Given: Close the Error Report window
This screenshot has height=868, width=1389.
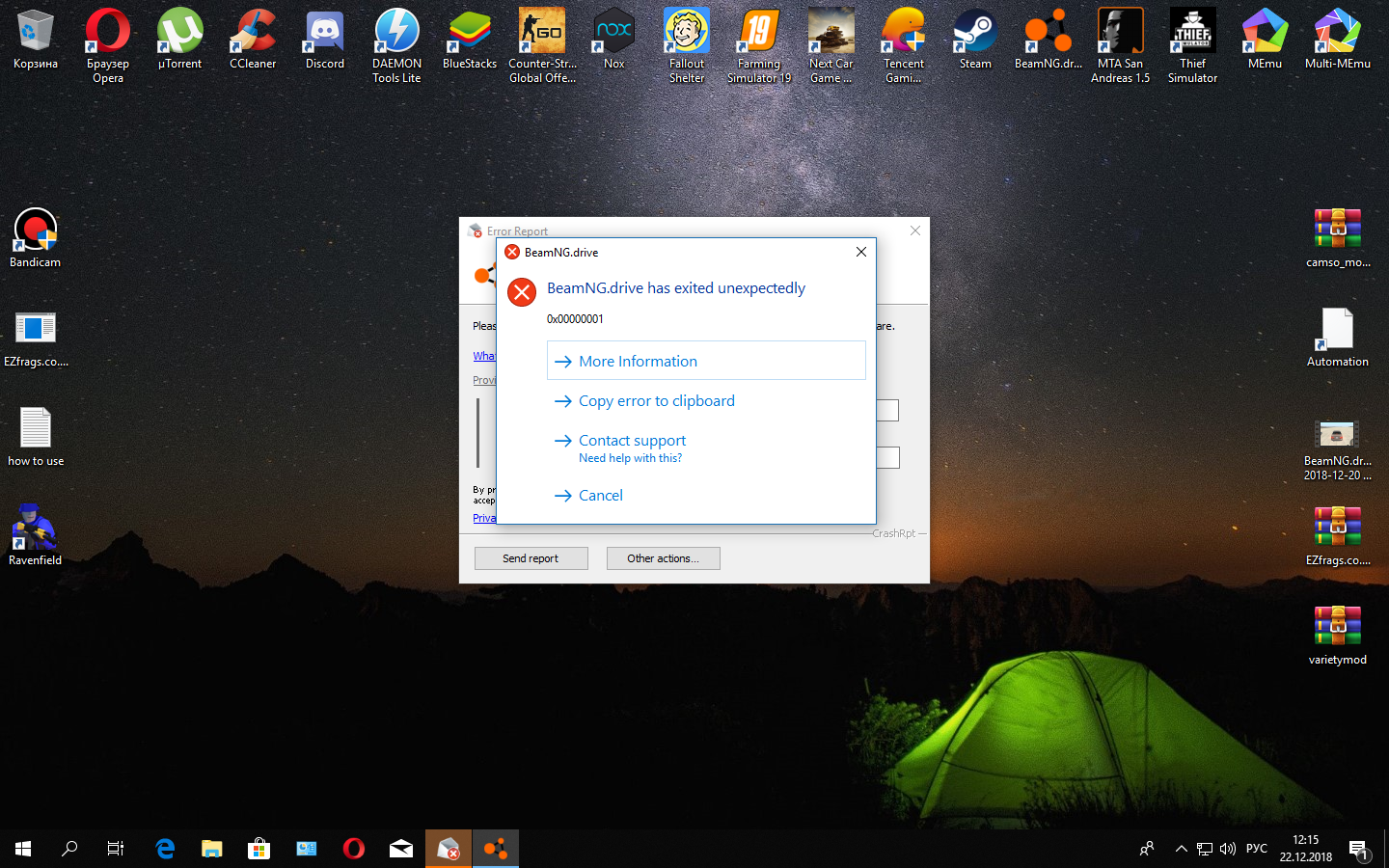Looking at the screenshot, I should 915,231.
